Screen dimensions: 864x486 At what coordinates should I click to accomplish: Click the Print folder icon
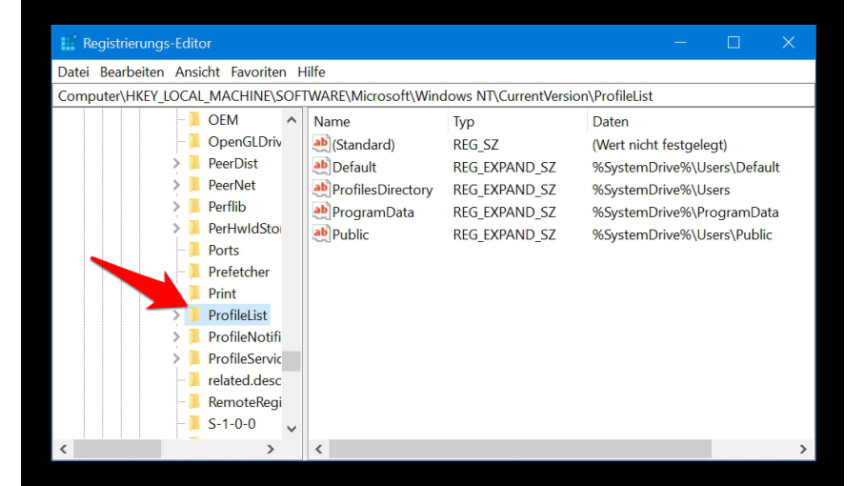tap(195, 293)
